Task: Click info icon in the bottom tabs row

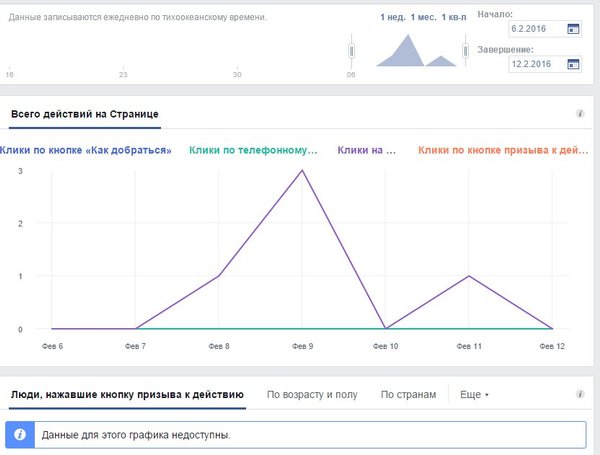Action: point(580,395)
